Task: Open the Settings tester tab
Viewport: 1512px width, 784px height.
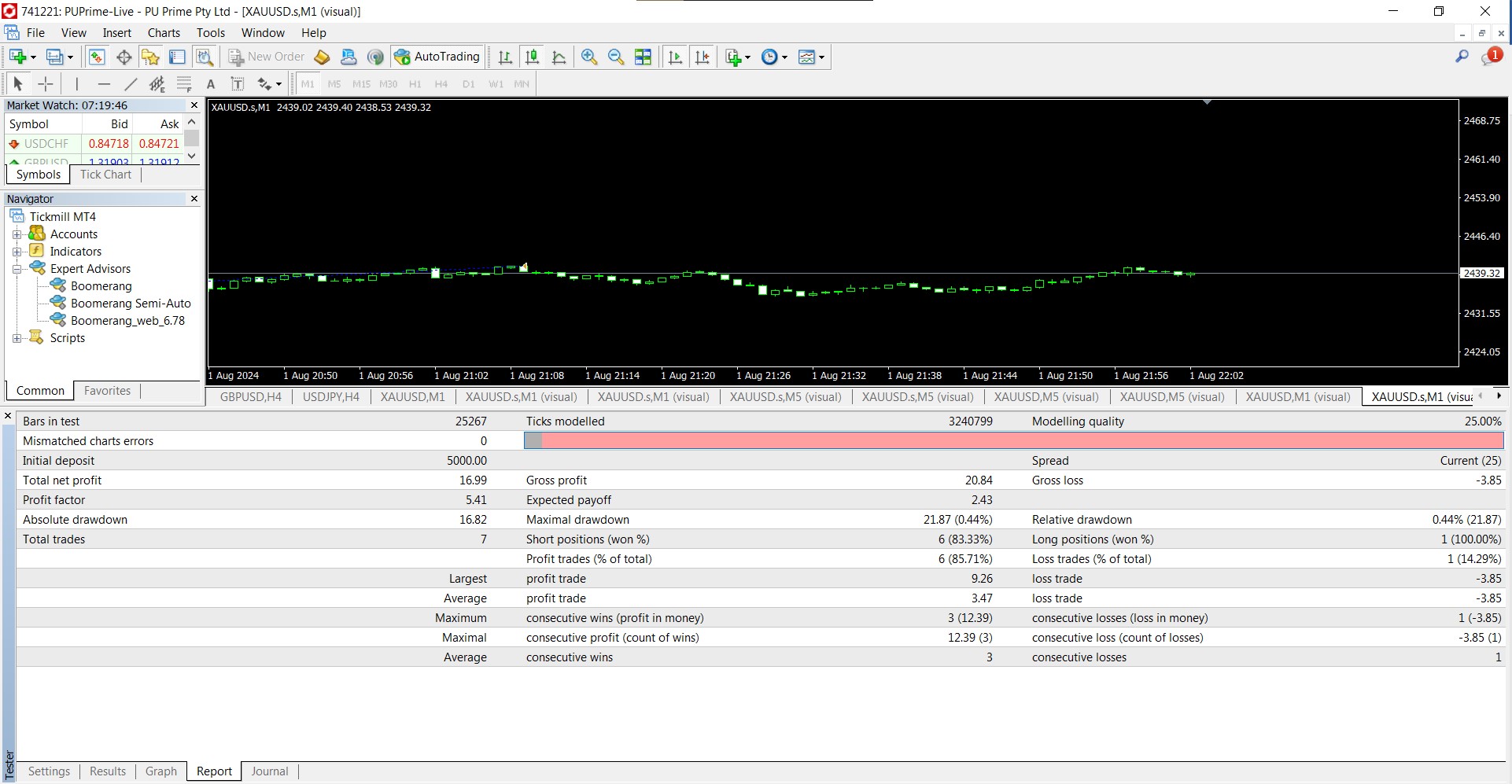Action: coord(49,771)
